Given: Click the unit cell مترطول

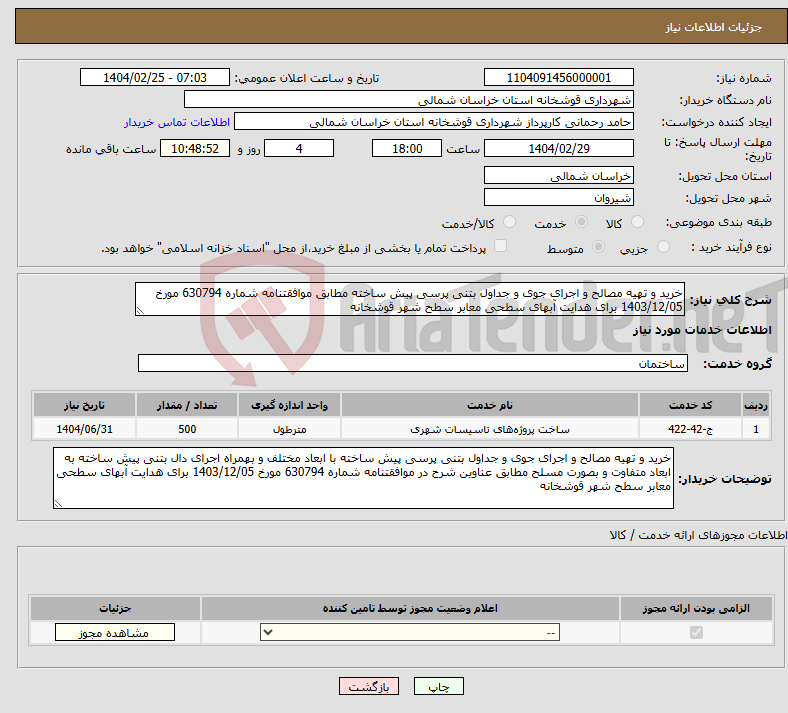Looking at the screenshot, I should tap(289, 429).
